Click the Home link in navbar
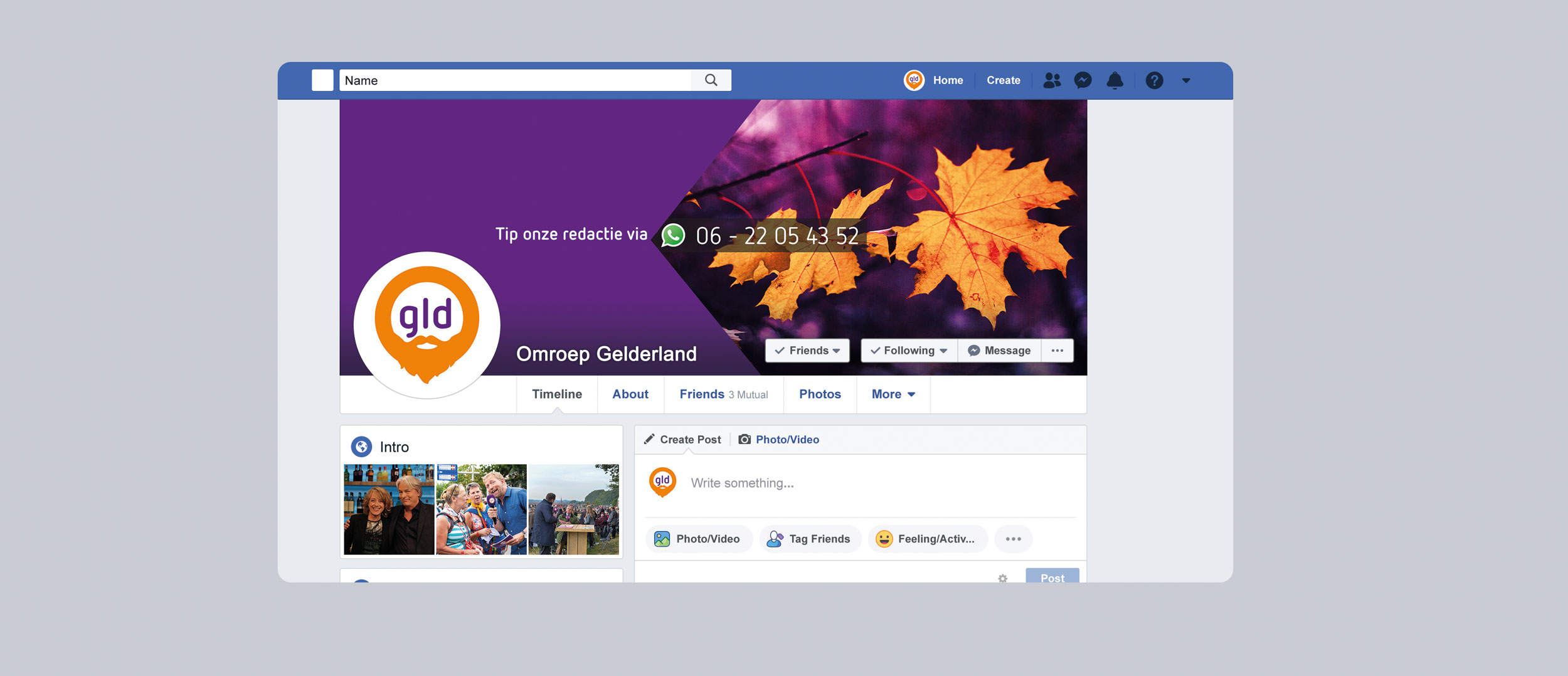1568x676 pixels. 948,80
